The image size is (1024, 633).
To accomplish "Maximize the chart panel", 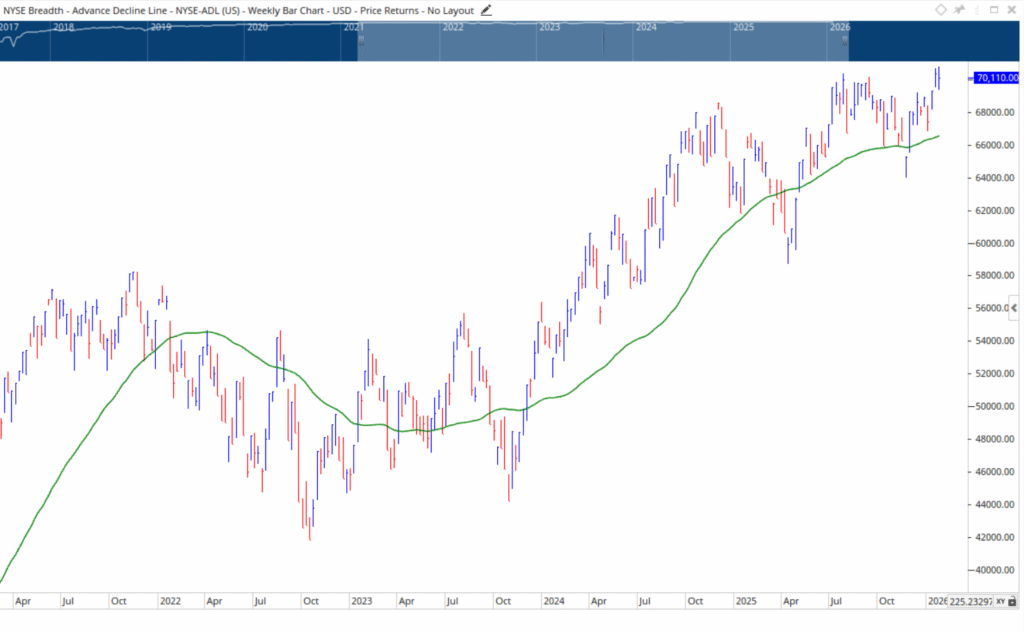I will tap(992, 9).
